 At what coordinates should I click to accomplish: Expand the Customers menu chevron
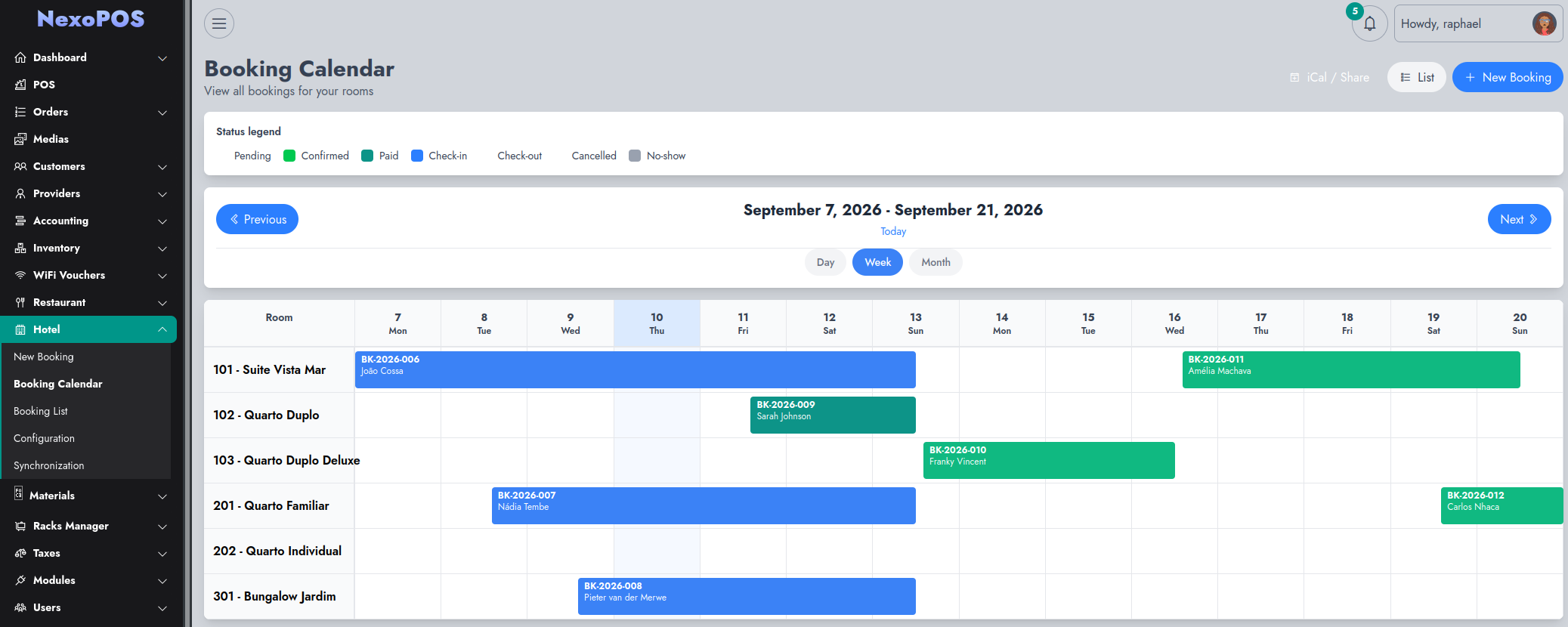coord(162,167)
